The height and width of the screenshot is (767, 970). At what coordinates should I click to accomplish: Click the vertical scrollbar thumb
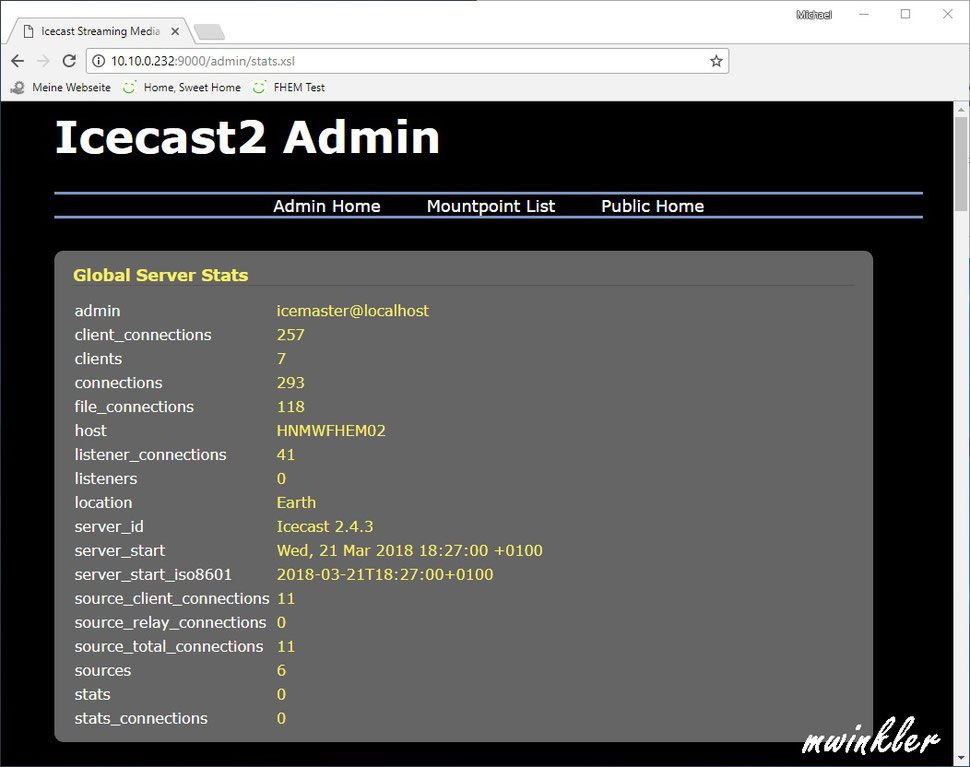961,164
